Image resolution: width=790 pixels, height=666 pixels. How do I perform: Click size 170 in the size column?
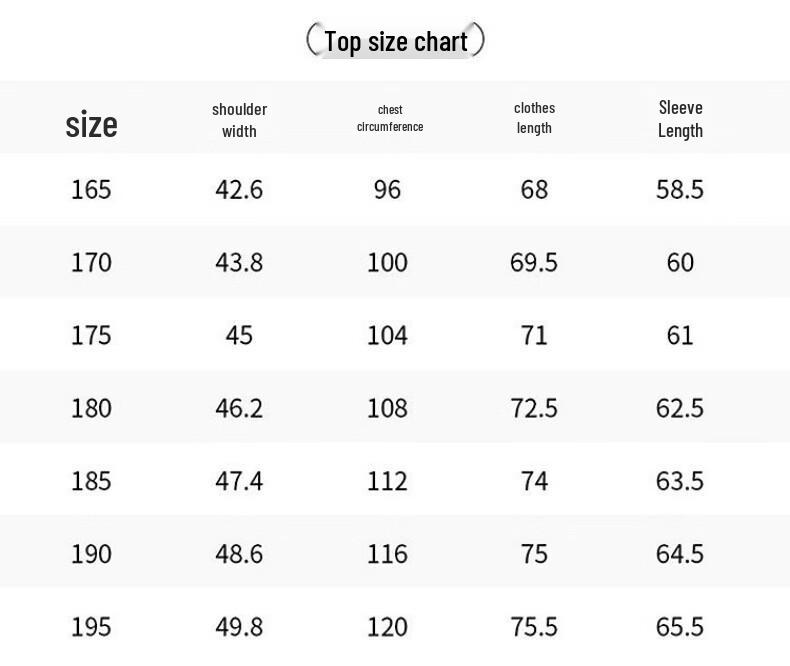coord(91,262)
